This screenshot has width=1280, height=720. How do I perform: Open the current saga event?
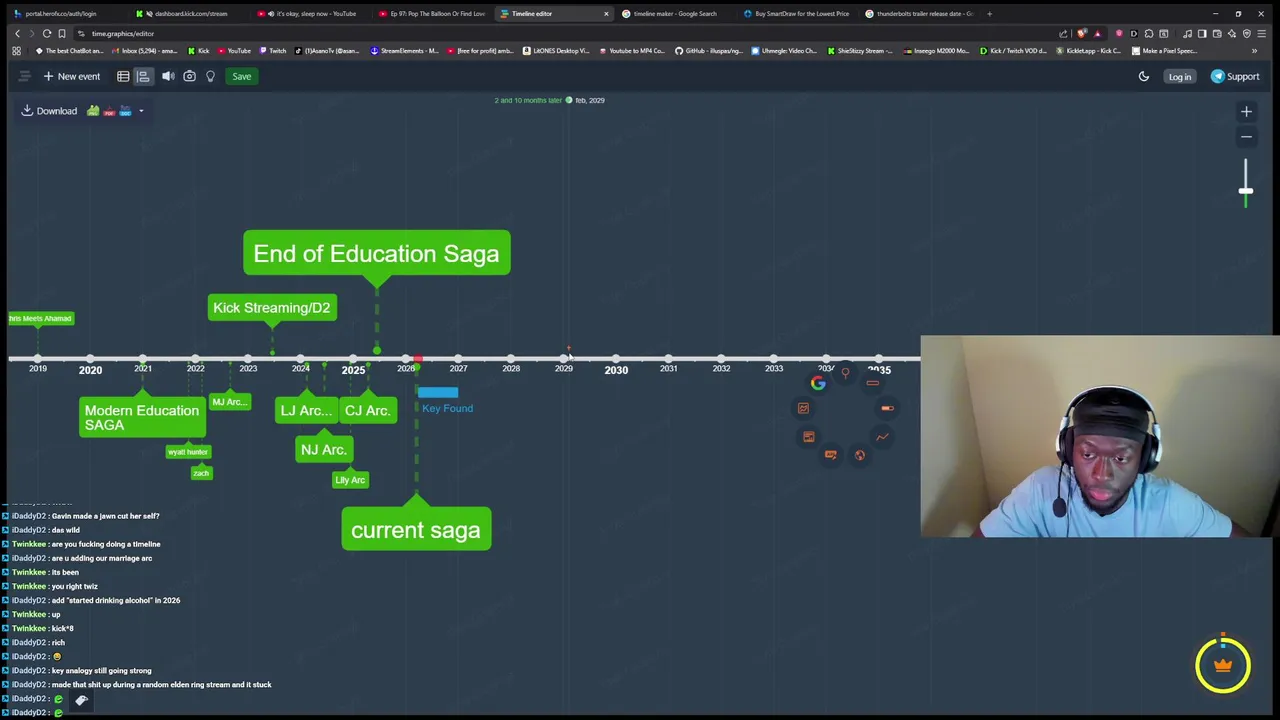pyautogui.click(x=416, y=530)
